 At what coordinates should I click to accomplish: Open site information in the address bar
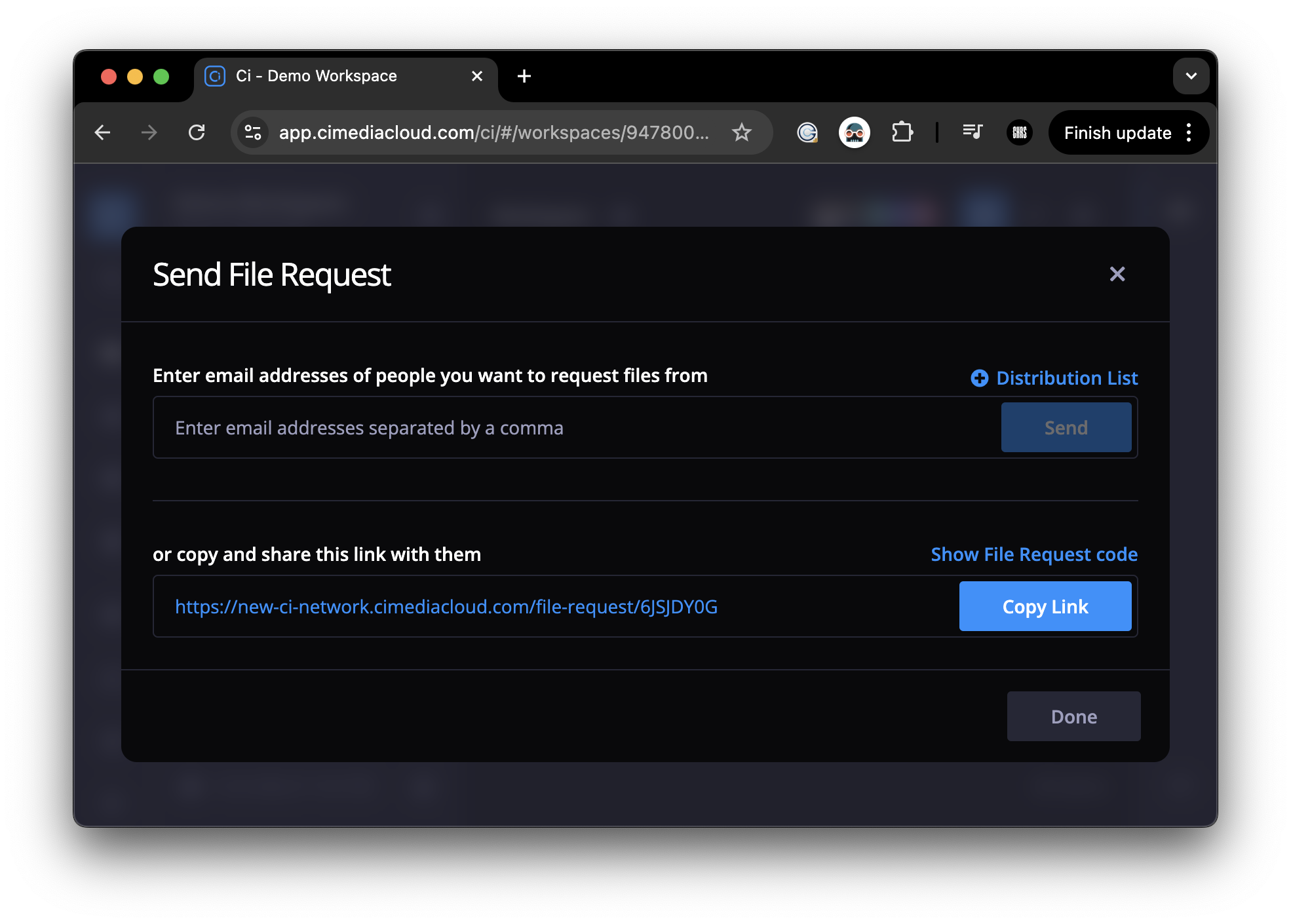pyautogui.click(x=253, y=132)
